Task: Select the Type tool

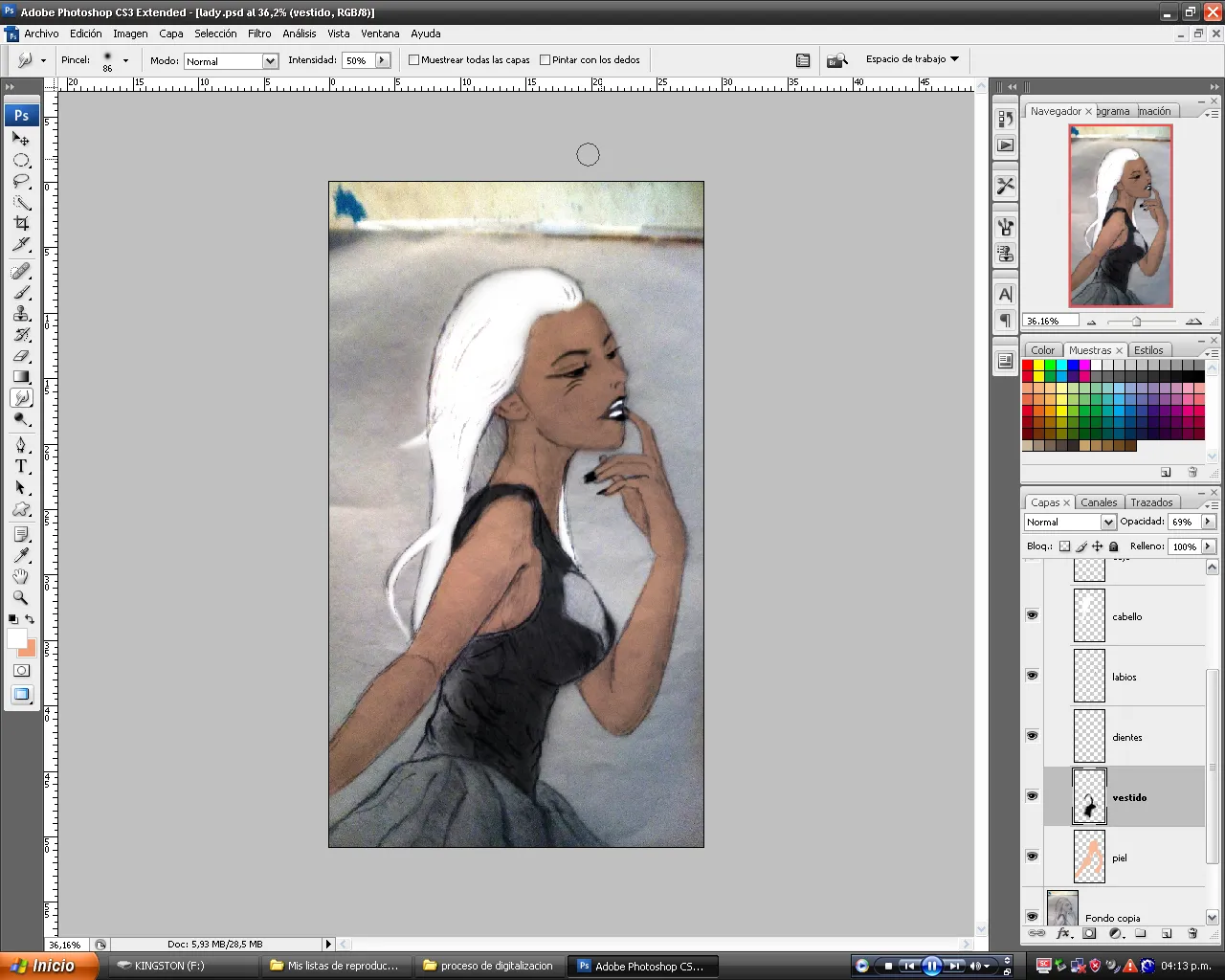Action: 21,467
